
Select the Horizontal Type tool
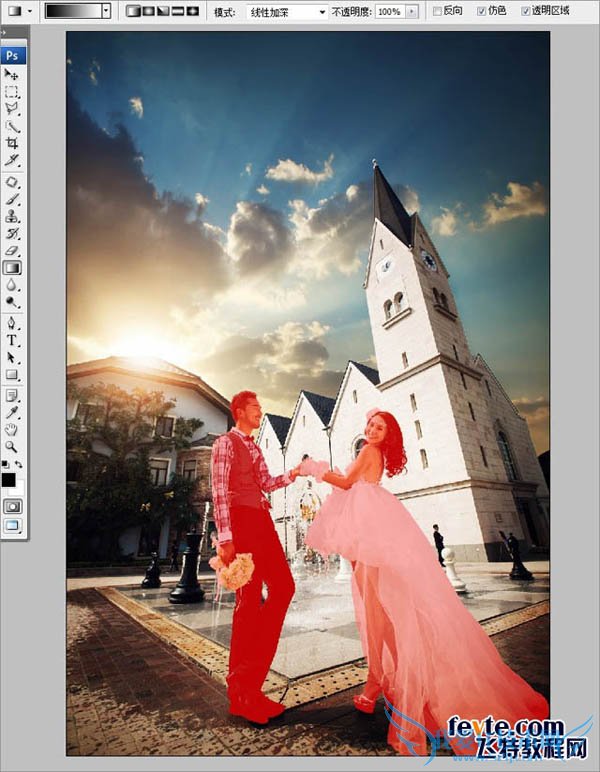click(x=12, y=340)
